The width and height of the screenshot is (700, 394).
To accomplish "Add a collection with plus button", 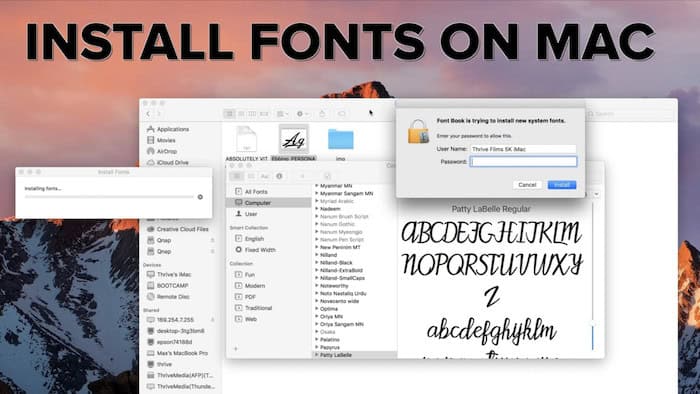I will [236, 348].
